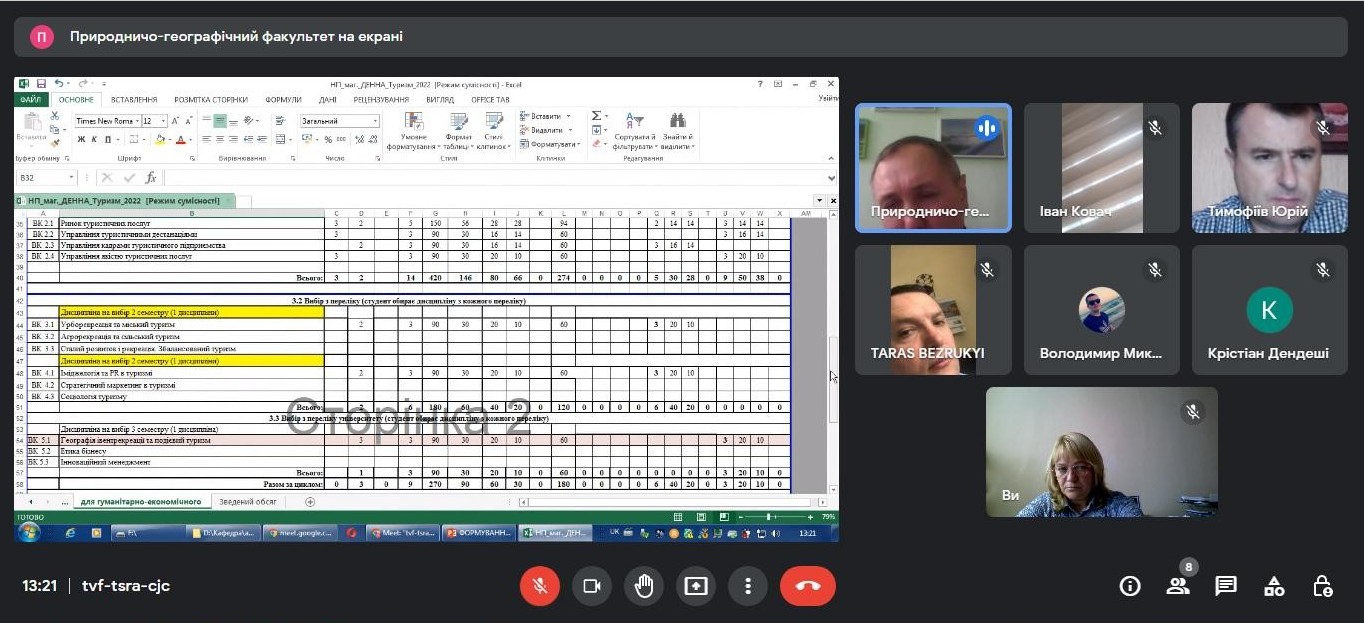
Task: Select the НП_маг._ДЕННА_Туризм_2022 workbook tab
Action: pos(125,201)
